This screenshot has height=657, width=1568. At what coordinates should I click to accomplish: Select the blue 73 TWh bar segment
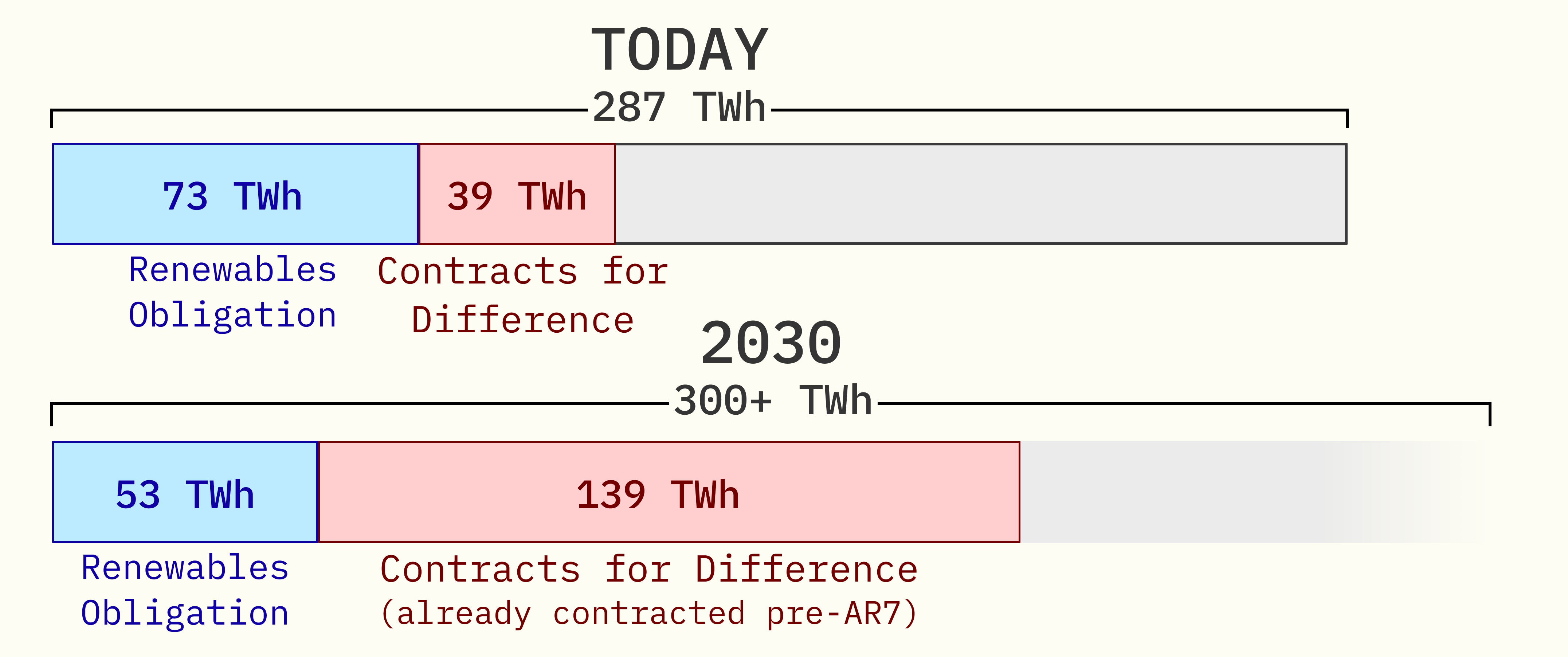[235, 194]
